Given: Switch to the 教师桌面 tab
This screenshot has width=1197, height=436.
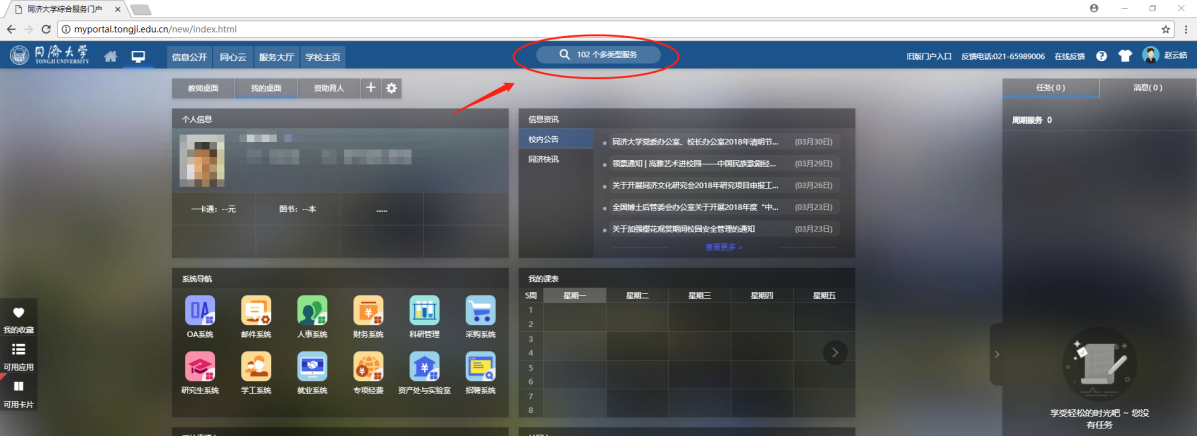Looking at the screenshot, I should [x=203, y=88].
